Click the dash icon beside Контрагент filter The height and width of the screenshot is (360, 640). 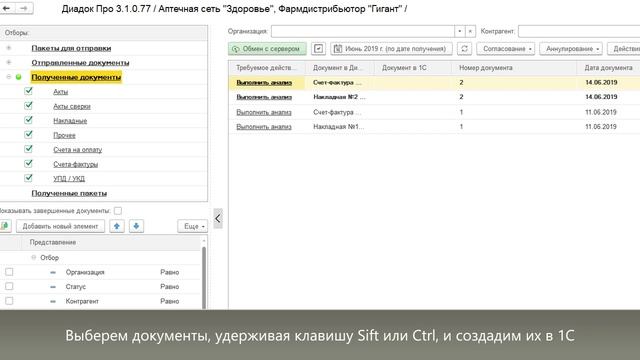coord(53,302)
